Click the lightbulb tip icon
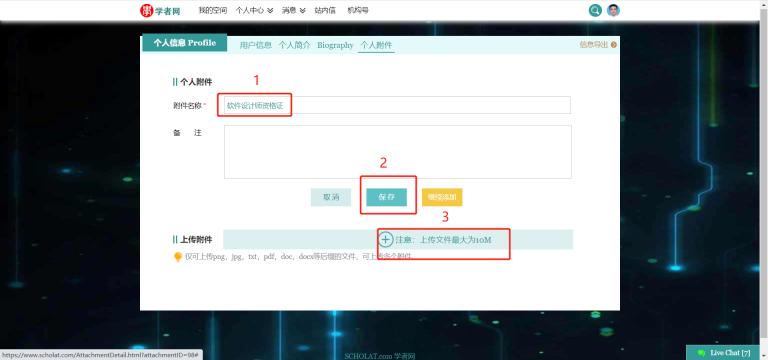 pyautogui.click(x=178, y=257)
